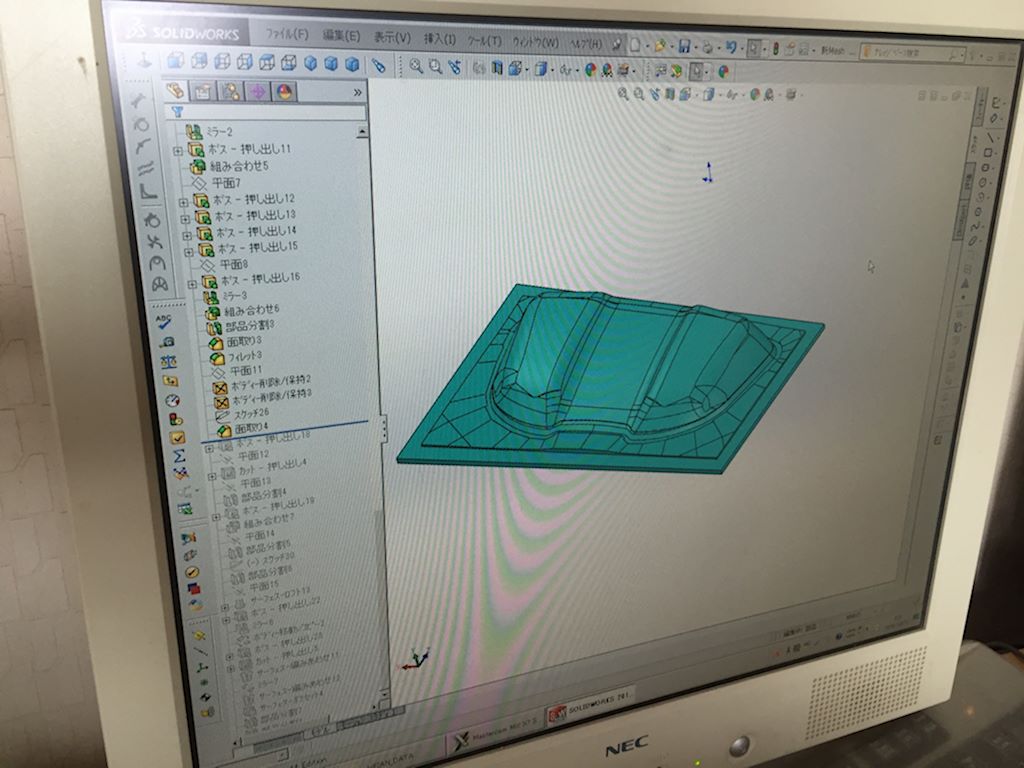Screen dimensions: 1024x768
Task: Open the ファイル(F) menu
Action: [x=287, y=34]
